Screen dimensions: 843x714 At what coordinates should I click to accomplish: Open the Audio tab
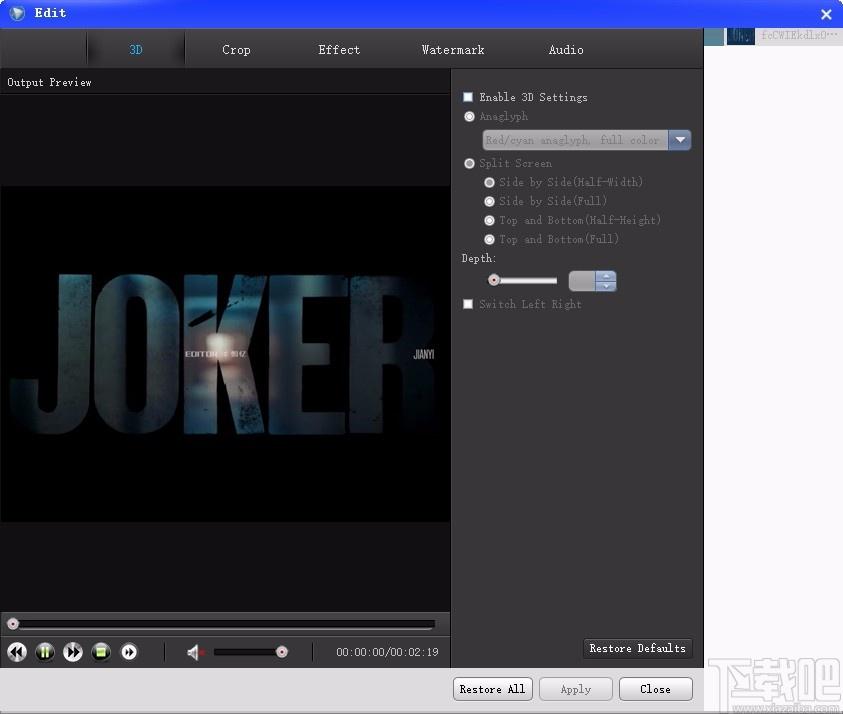point(566,49)
